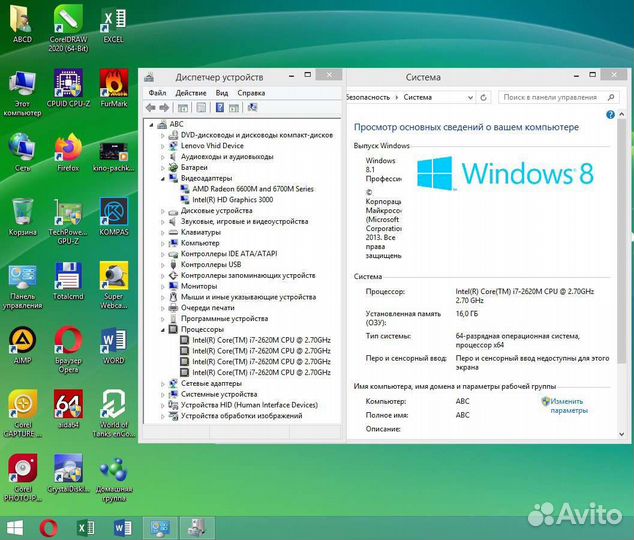Click the Изменить параметры link
Image resolution: width=634 pixels, height=540 pixels.
pyautogui.click(x=569, y=406)
